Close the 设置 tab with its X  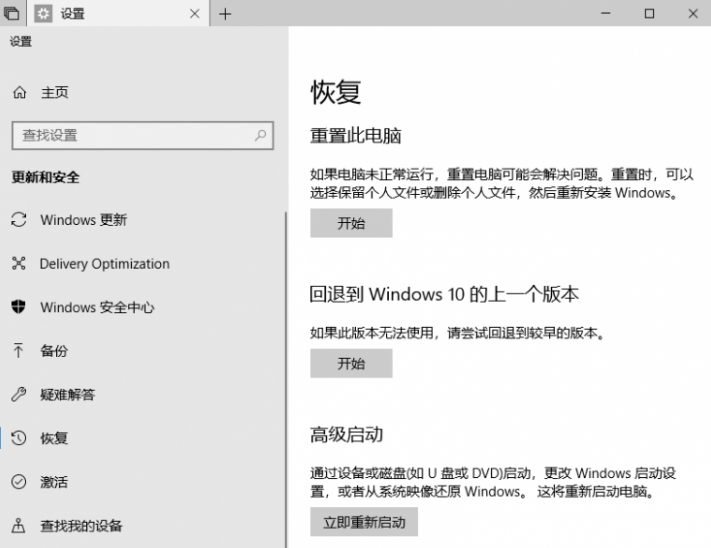194,14
